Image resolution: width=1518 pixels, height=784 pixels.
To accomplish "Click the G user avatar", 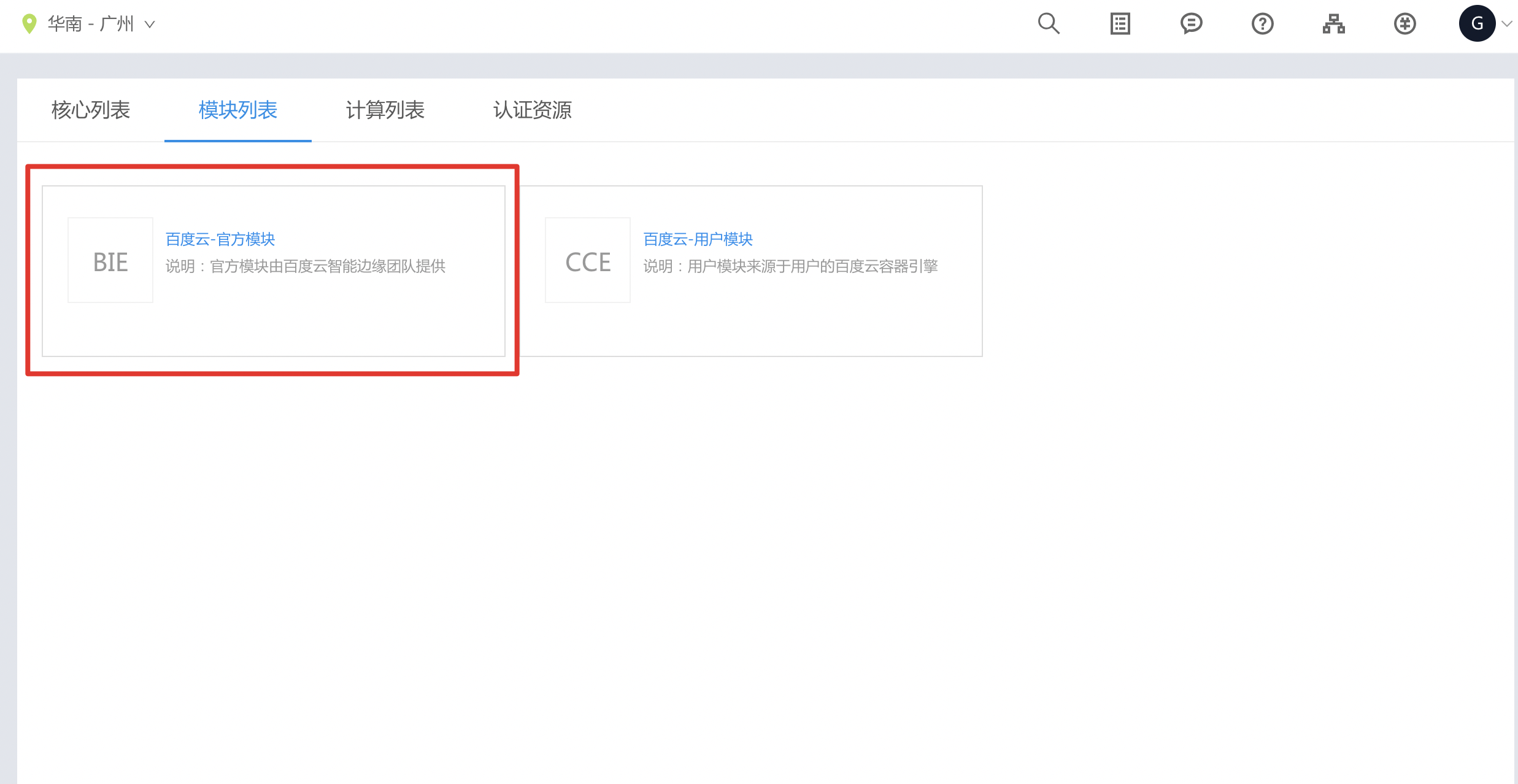I will coord(1477,24).
